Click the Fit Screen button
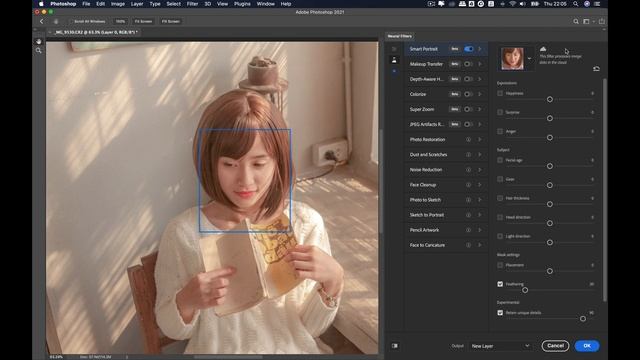Image resolution: width=640 pixels, height=360 pixels. [x=143, y=21]
